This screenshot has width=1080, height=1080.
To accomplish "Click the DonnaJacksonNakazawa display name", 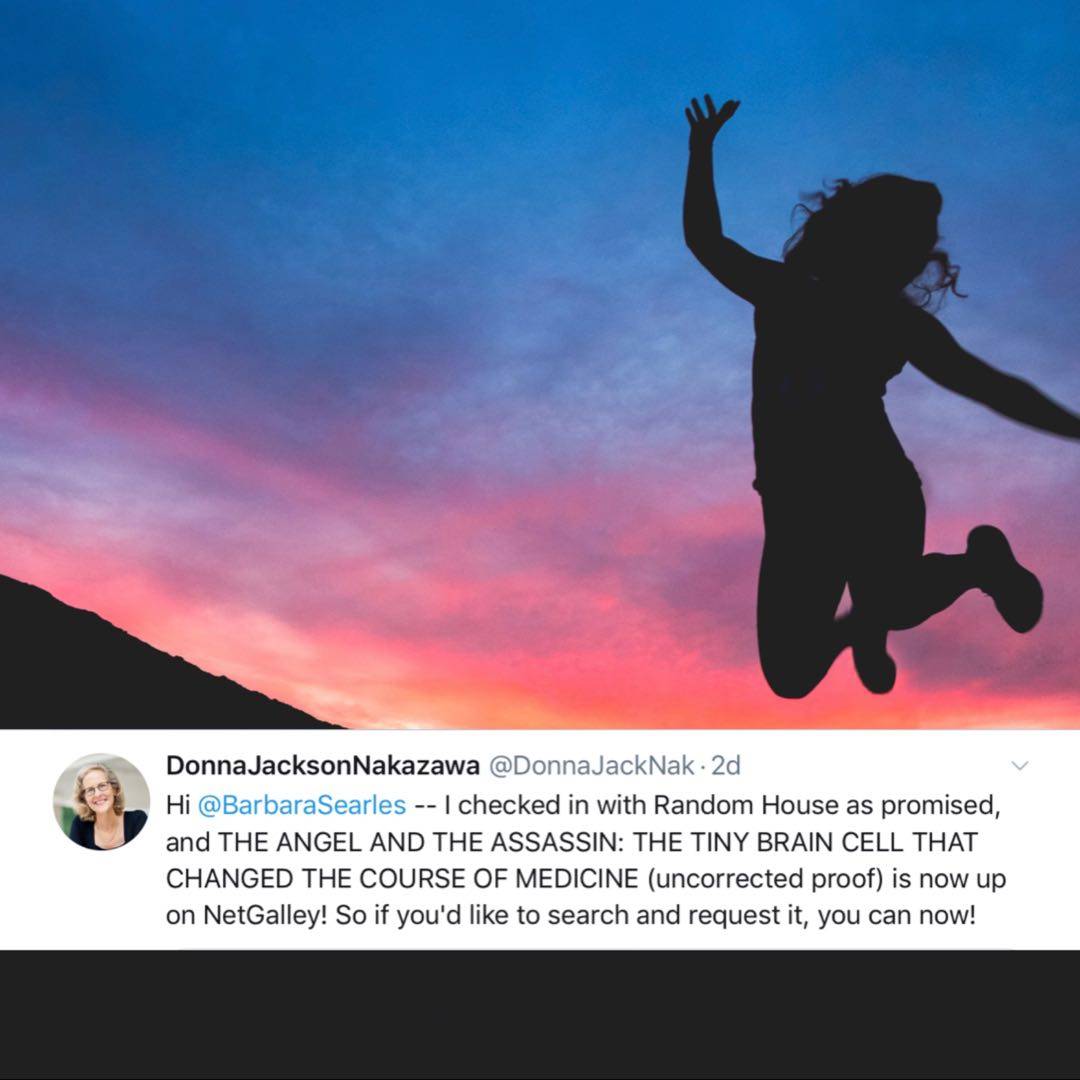I will point(322,765).
